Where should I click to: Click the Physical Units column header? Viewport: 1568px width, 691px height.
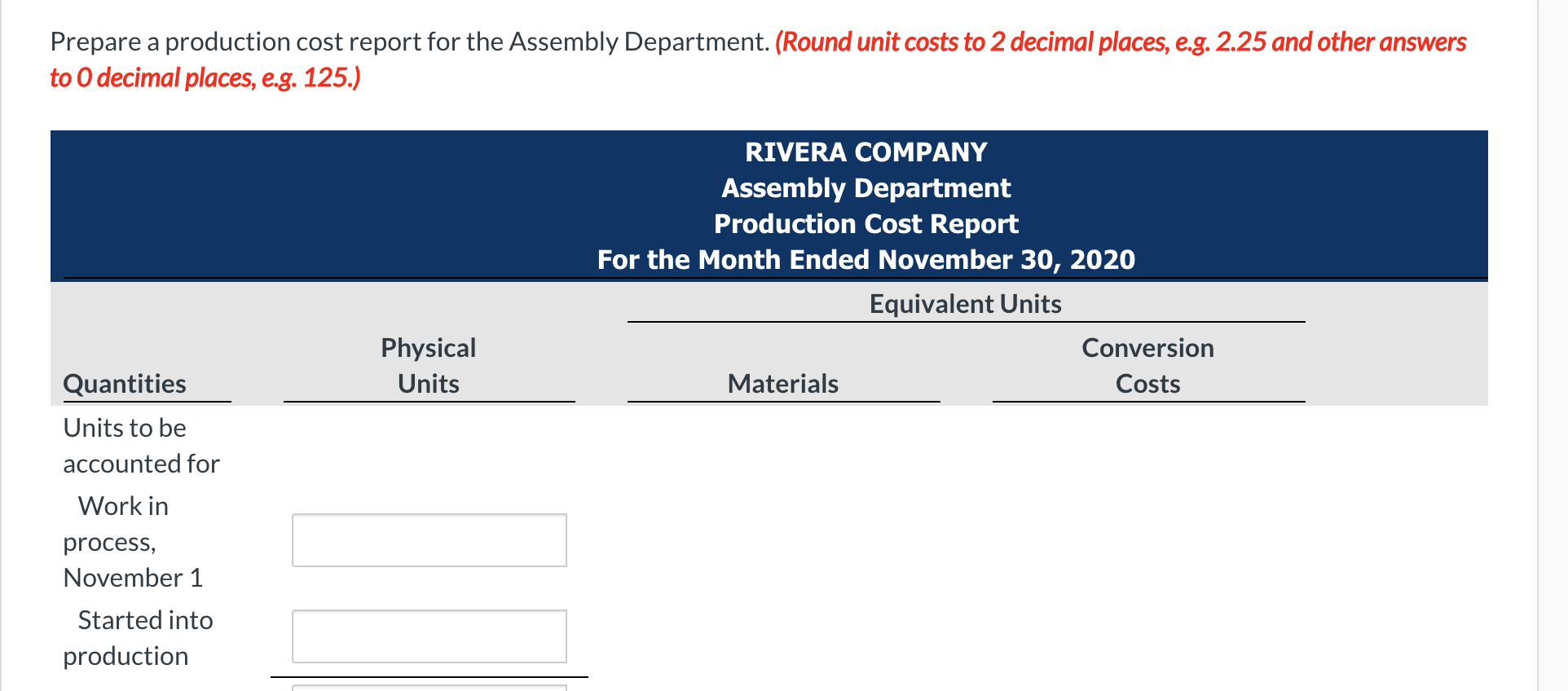click(x=428, y=365)
